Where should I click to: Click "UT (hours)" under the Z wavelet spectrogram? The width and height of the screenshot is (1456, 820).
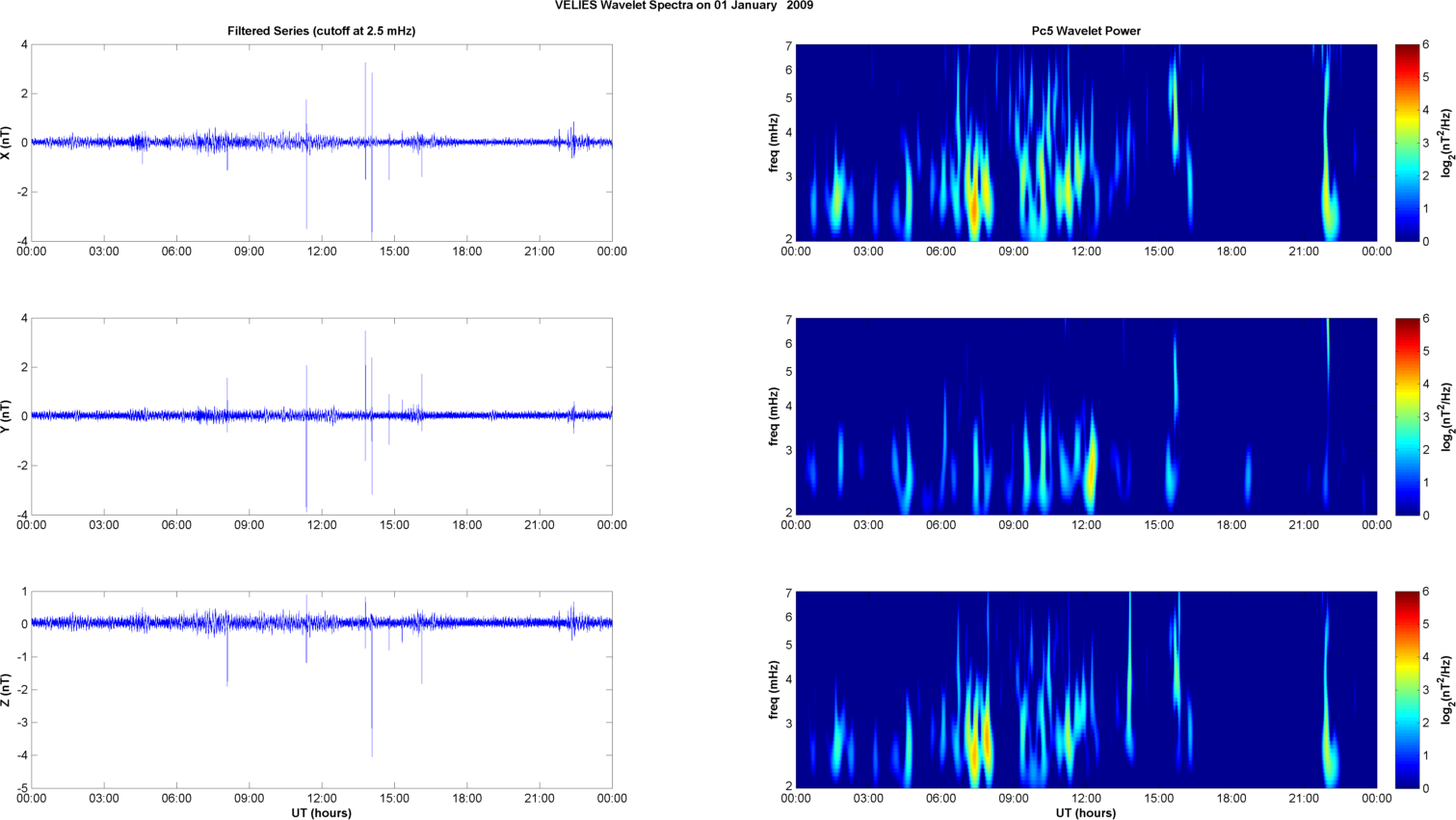pyautogui.click(x=1086, y=813)
